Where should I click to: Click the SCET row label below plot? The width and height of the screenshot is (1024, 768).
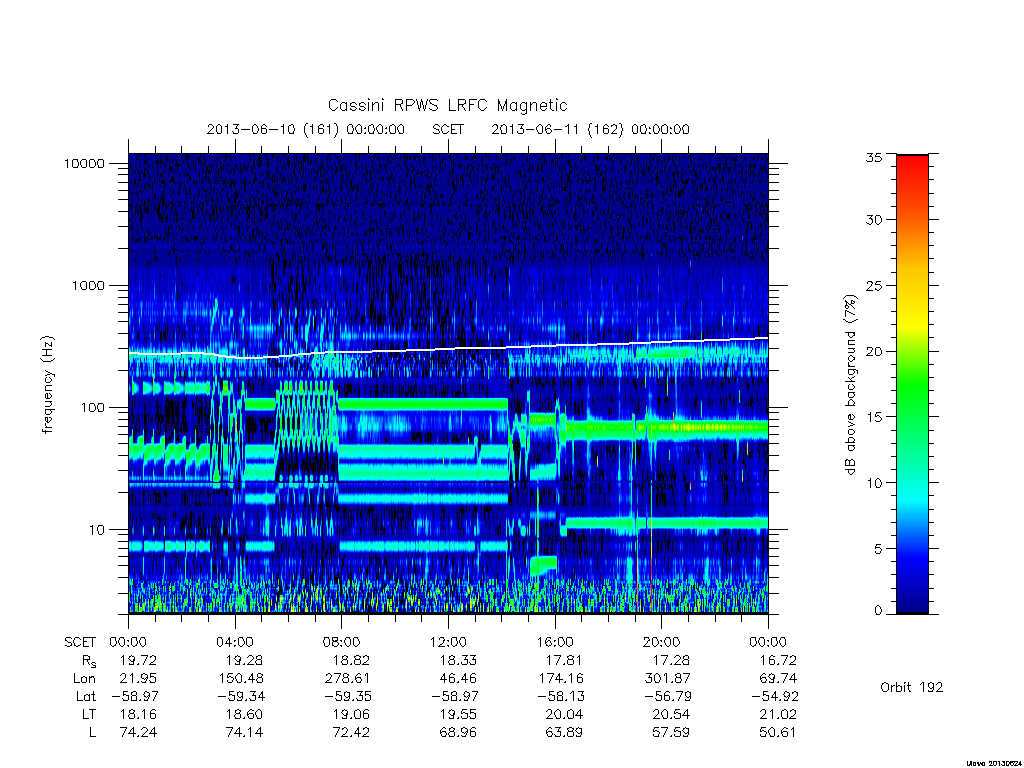[80, 643]
